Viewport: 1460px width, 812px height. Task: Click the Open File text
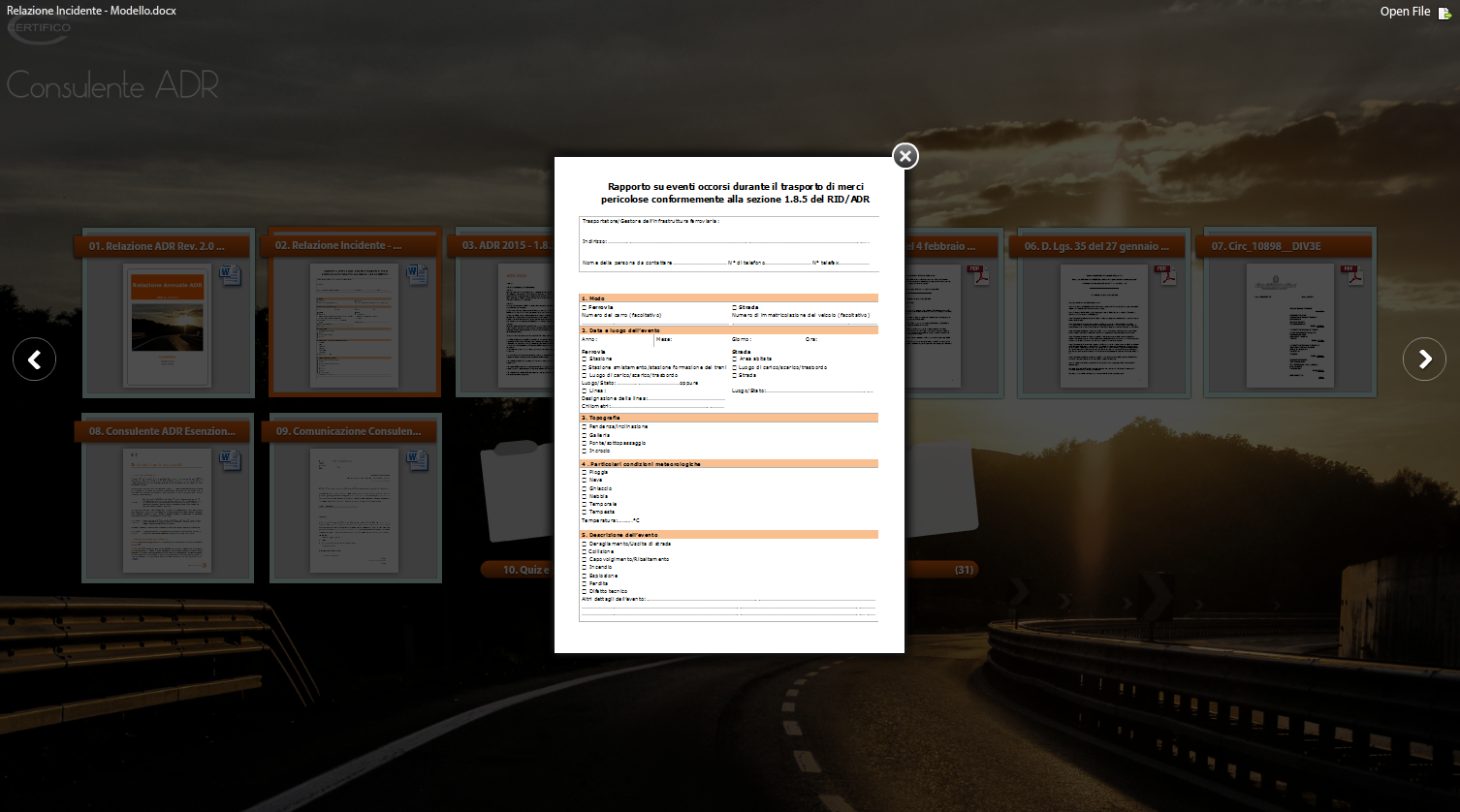coord(1405,12)
